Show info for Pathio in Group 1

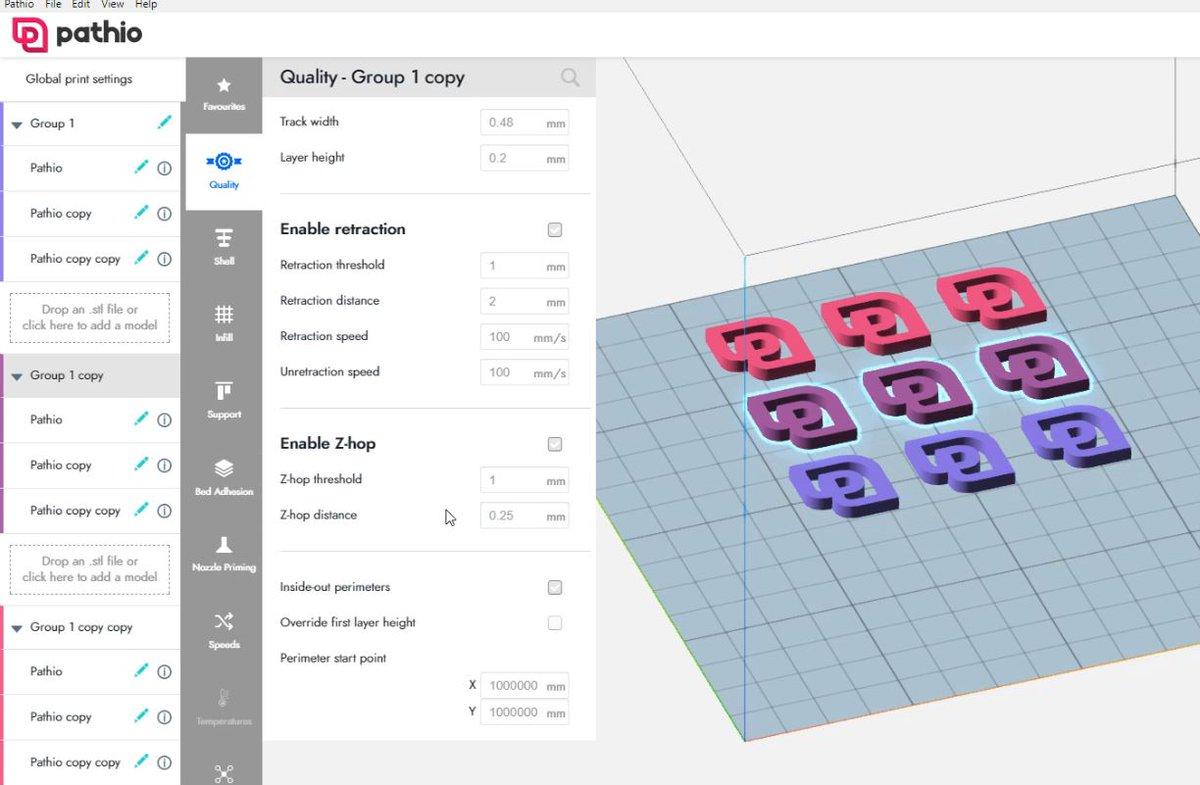coord(164,168)
